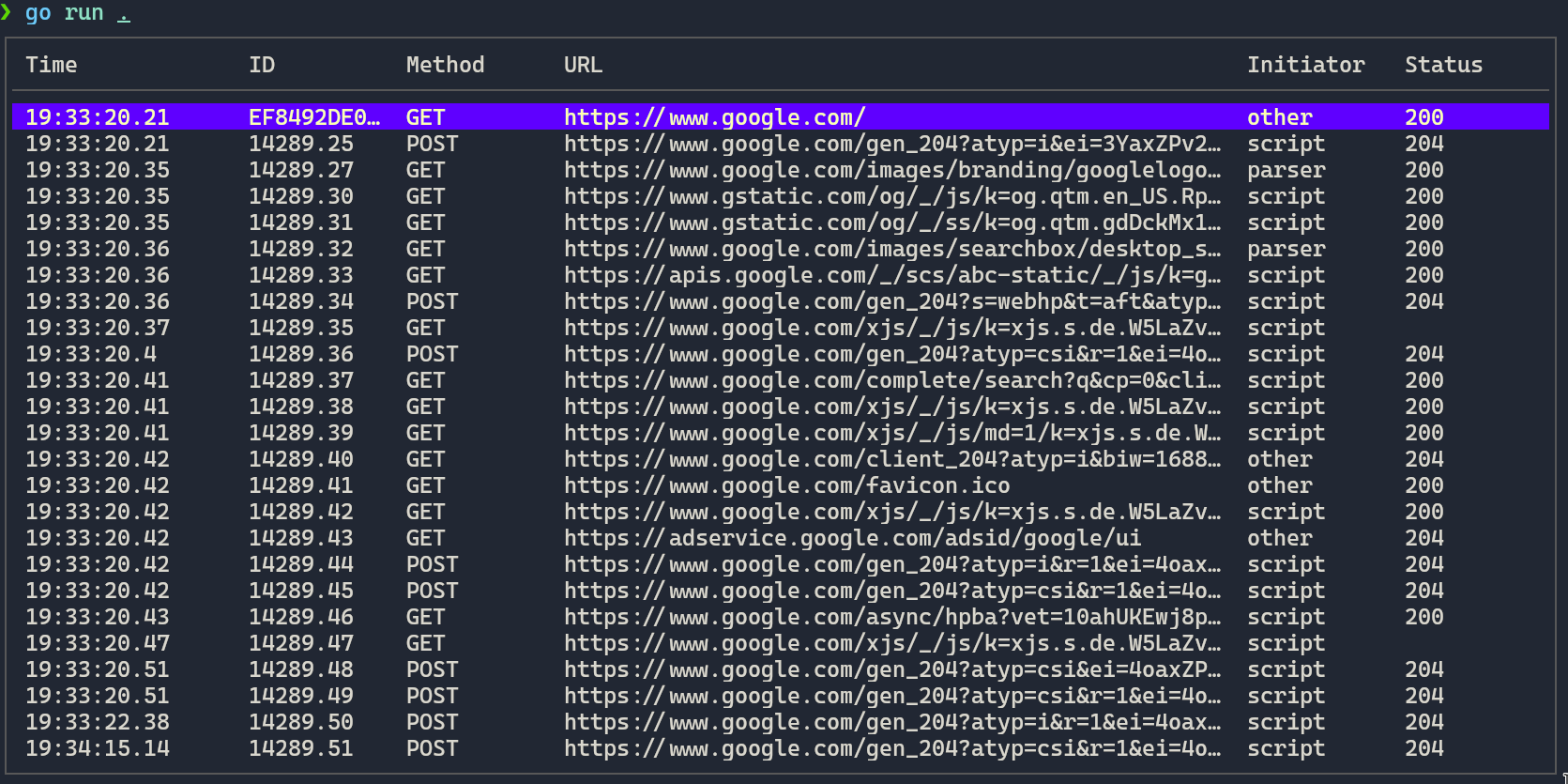1568x784 pixels.
Task: Click the 'go run .' command text
Action: click(77, 13)
